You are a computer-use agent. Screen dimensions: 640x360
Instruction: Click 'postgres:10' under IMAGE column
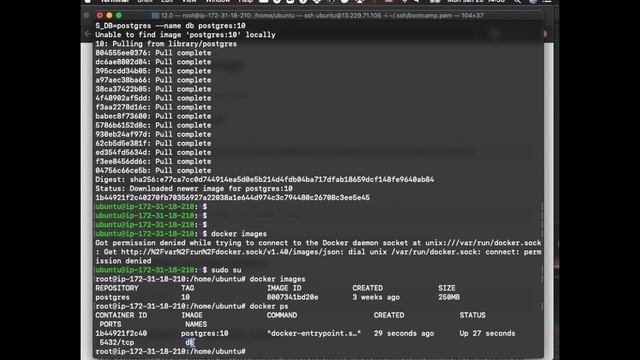pyautogui.click(x=205, y=333)
